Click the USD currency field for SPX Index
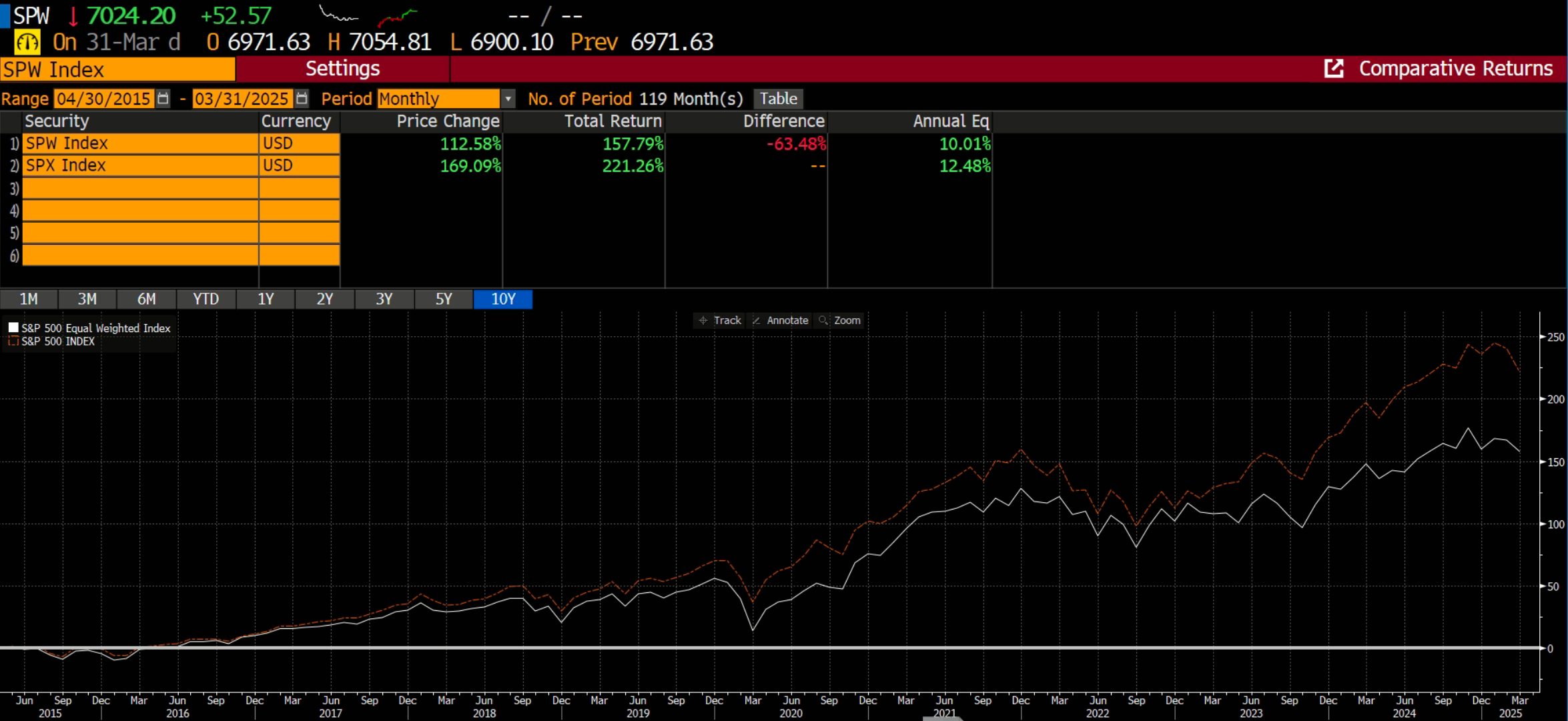The height and width of the screenshot is (721, 1568). [x=300, y=165]
